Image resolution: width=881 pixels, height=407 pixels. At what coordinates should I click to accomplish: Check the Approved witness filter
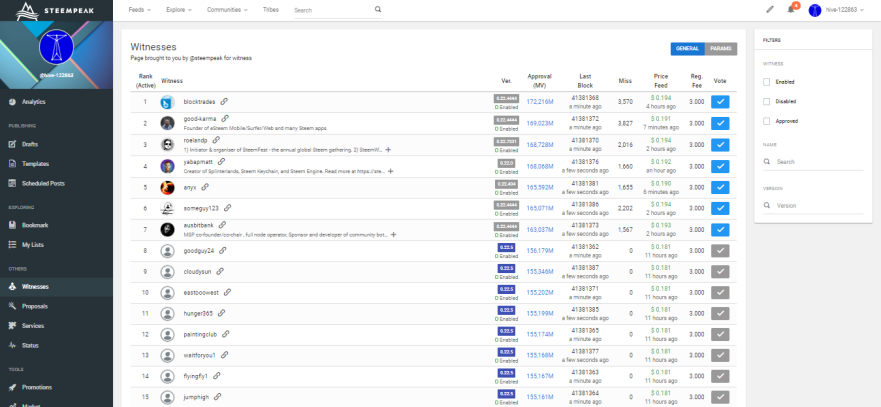[x=766, y=121]
